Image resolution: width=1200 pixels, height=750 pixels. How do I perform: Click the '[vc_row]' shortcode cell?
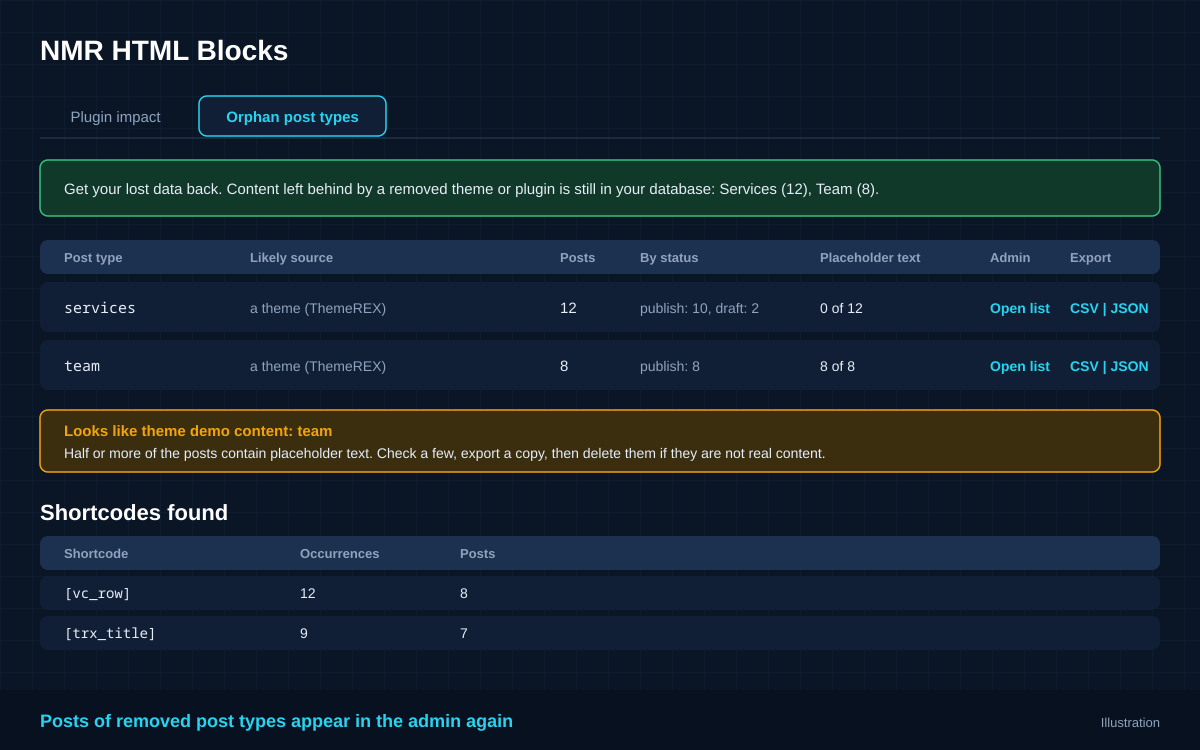[97, 593]
